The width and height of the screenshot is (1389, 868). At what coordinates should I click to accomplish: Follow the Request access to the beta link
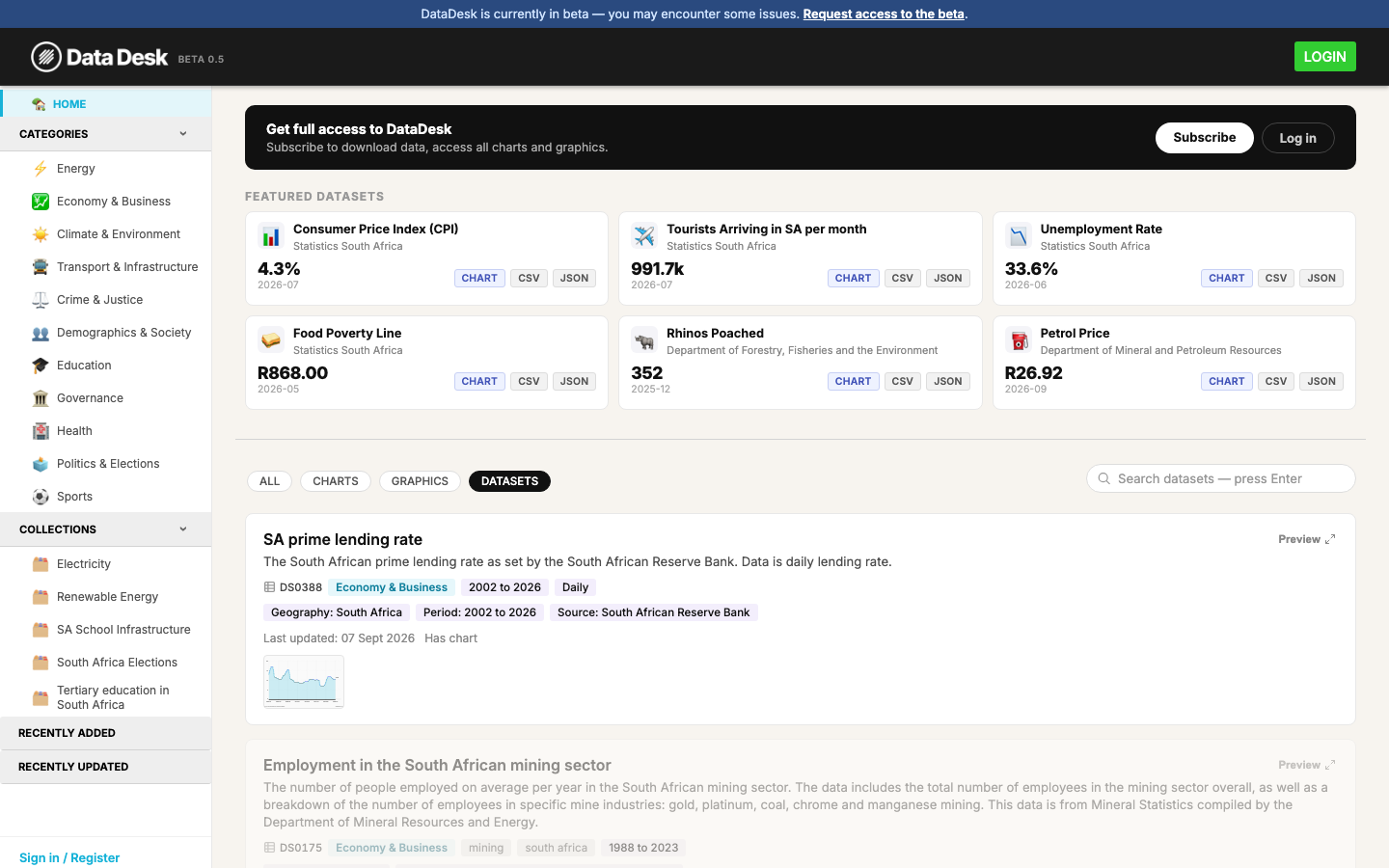point(884,14)
